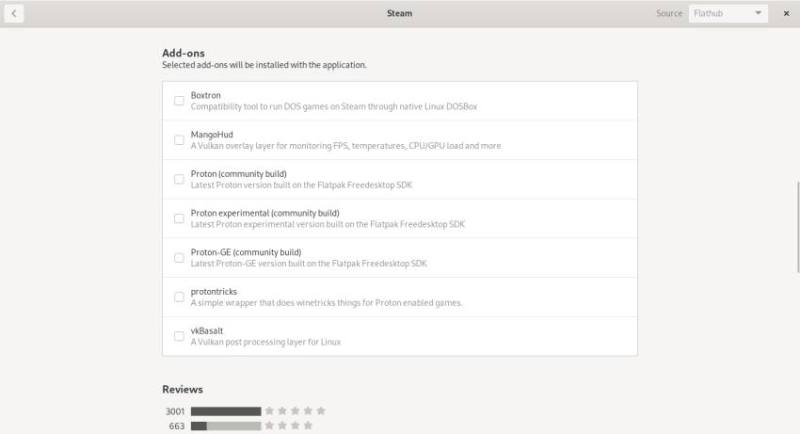Image resolution: width=800 pixels, height=434 pixels.
Task: Toggle the vkBasalt add-on checkbox
Action: pos(179,336)
